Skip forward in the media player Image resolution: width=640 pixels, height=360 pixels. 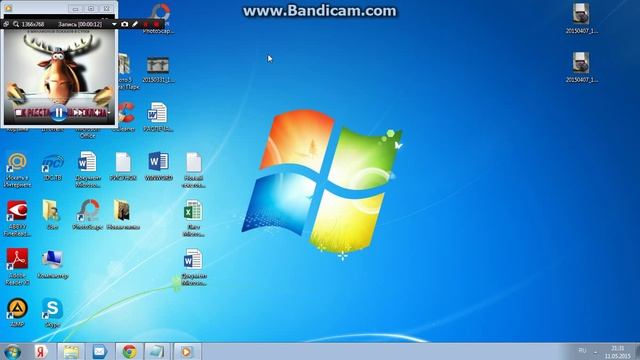[x=81, y=112]
